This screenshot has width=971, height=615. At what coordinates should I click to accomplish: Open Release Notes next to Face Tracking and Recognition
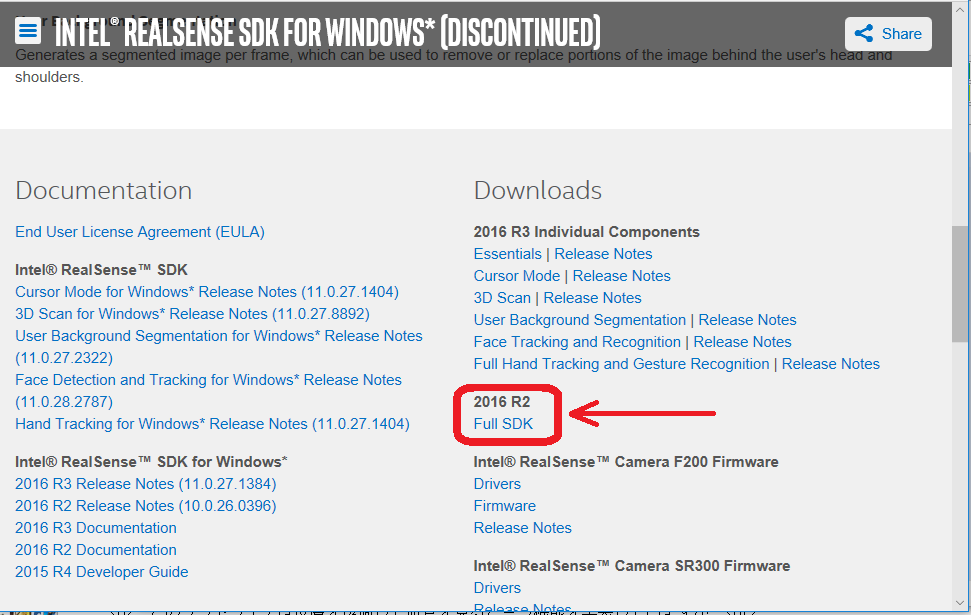click(x=742, y=342)
